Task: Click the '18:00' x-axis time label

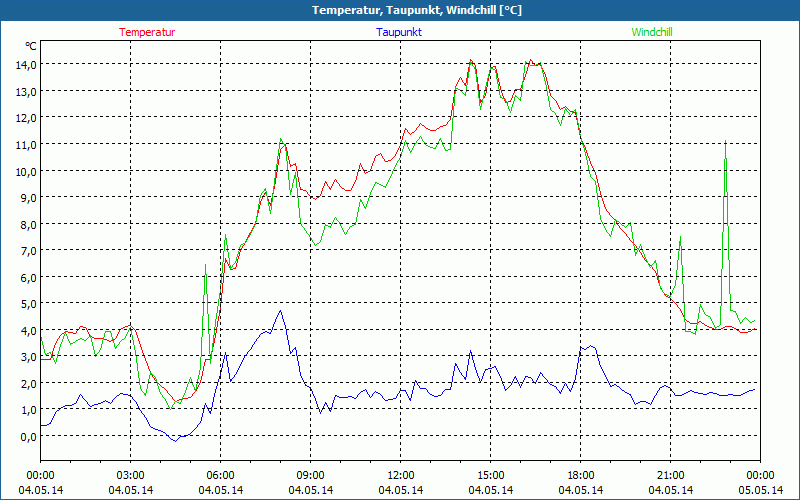Action: point(581,476)
